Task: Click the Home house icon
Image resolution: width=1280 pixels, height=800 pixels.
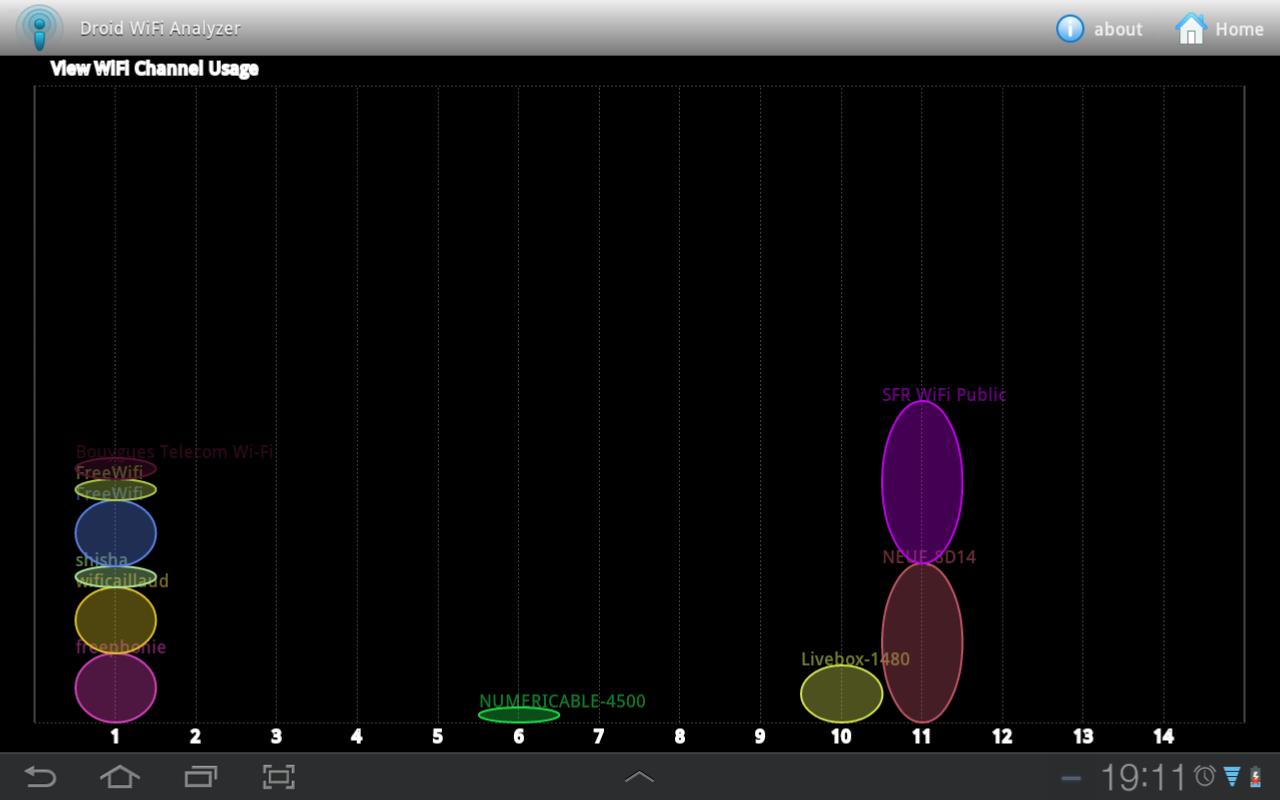Action: pyautogui.click(x=1190, y=28)
